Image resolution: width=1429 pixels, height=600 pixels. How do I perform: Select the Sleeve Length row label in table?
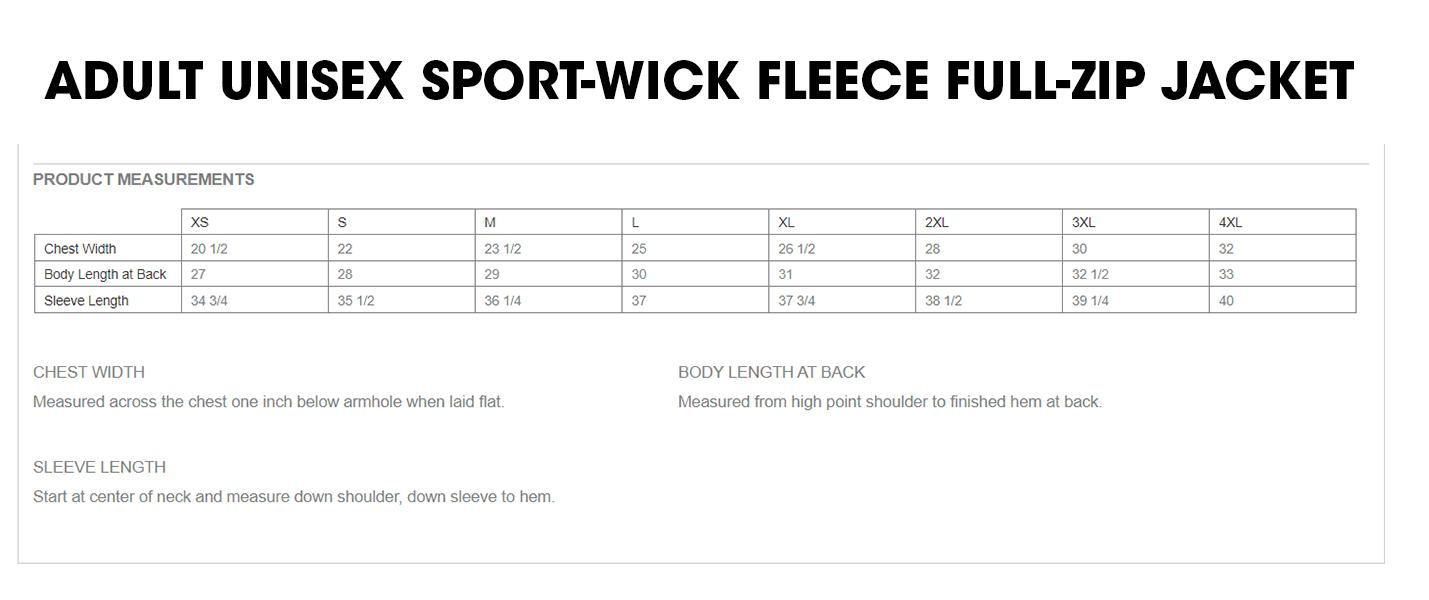pyautogui.click(x=86, y=301)
